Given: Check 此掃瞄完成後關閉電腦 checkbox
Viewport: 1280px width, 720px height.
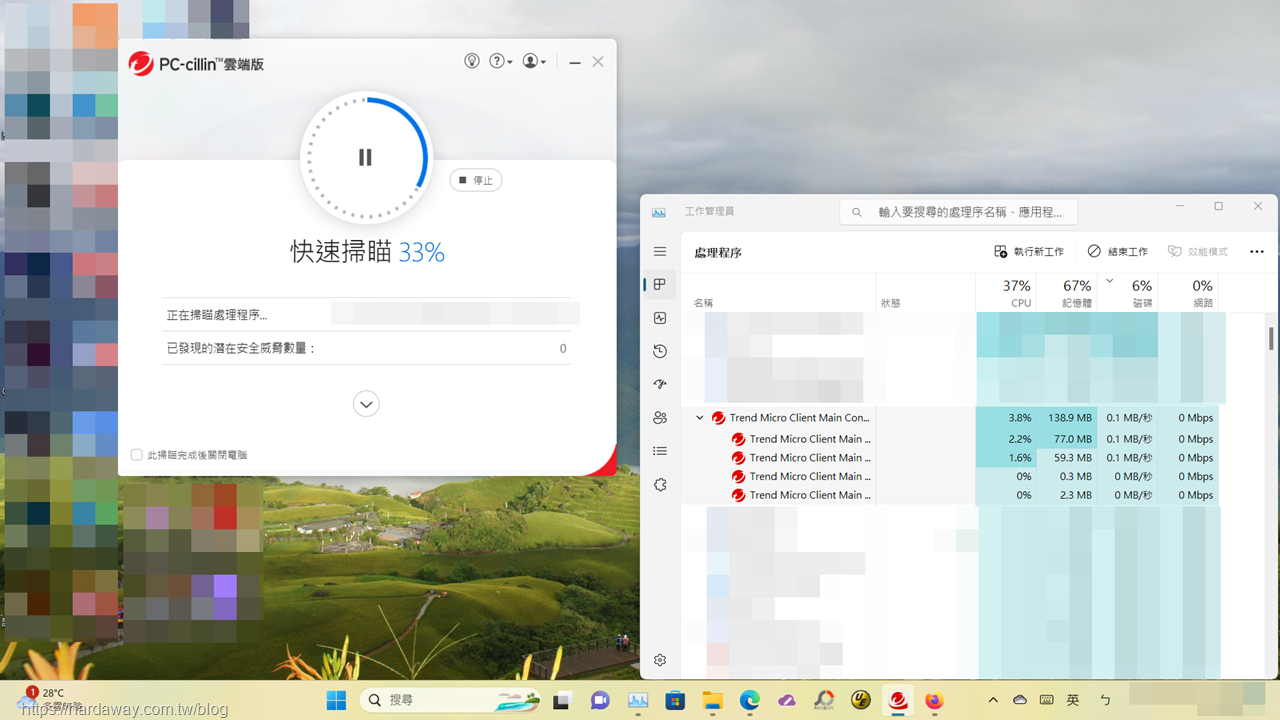Looking at the screenshot, I should [137, 455].
